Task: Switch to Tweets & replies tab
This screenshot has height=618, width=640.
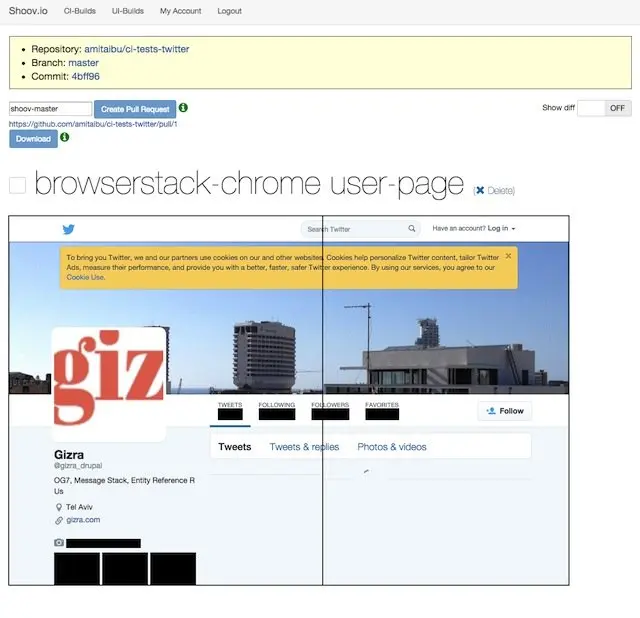Action: pos(304,447)
